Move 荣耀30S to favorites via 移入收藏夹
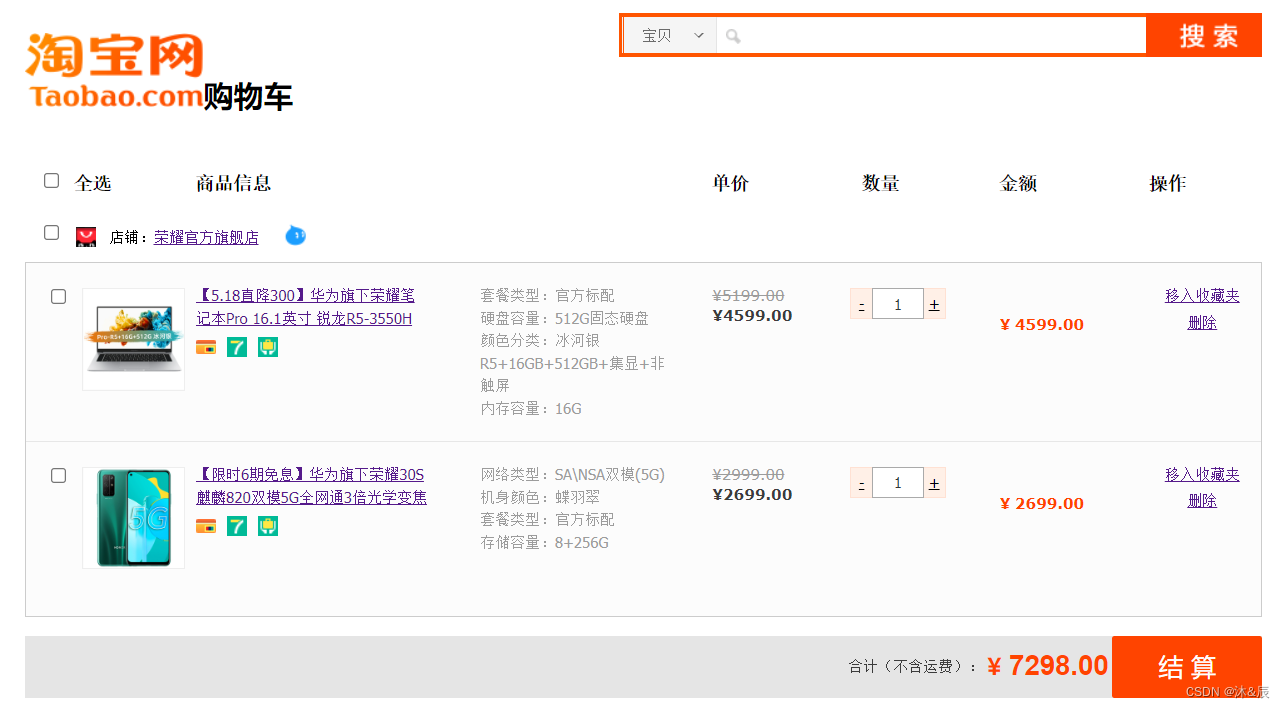1285x708 pixels. 1202,475
